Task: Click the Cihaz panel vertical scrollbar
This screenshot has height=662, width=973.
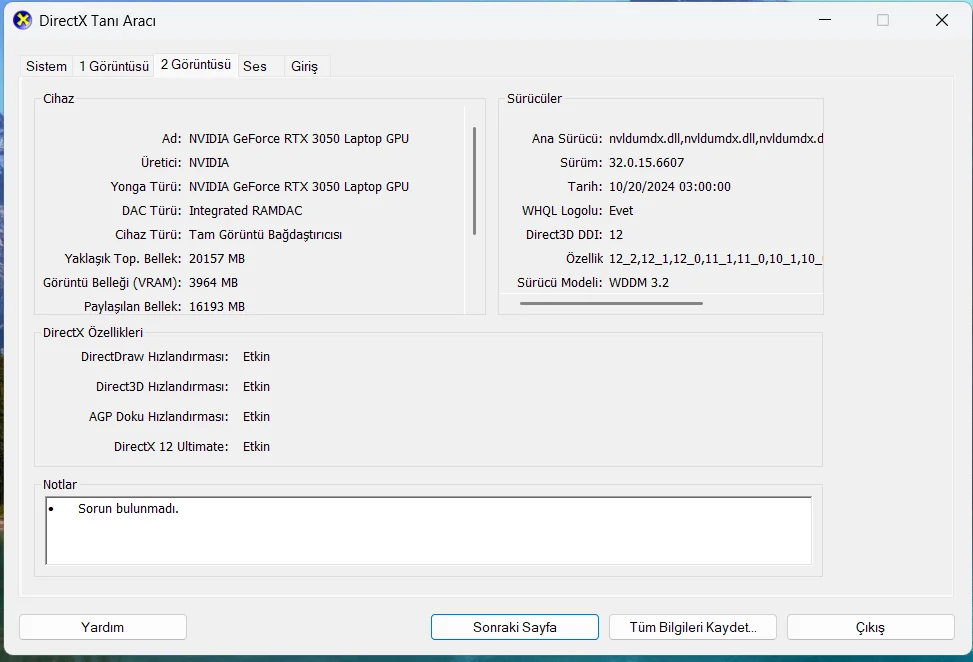Action: click(475, 181)
